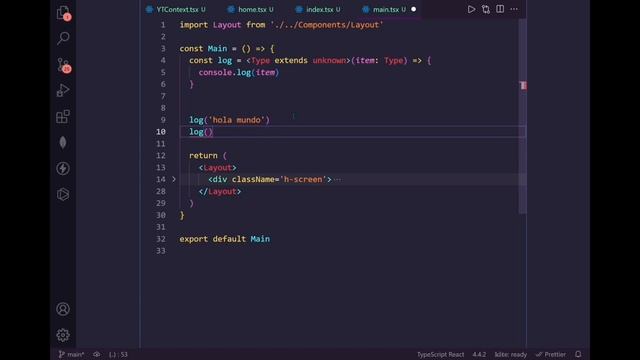
Task: Open the Manage settings gear
Action: [63, 335]
